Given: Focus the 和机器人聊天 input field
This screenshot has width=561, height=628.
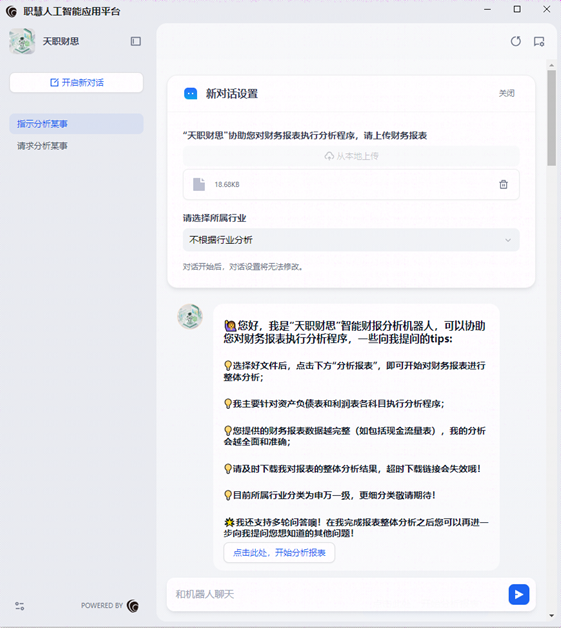Looking at the screenshot, I should (x=336, y=594).
